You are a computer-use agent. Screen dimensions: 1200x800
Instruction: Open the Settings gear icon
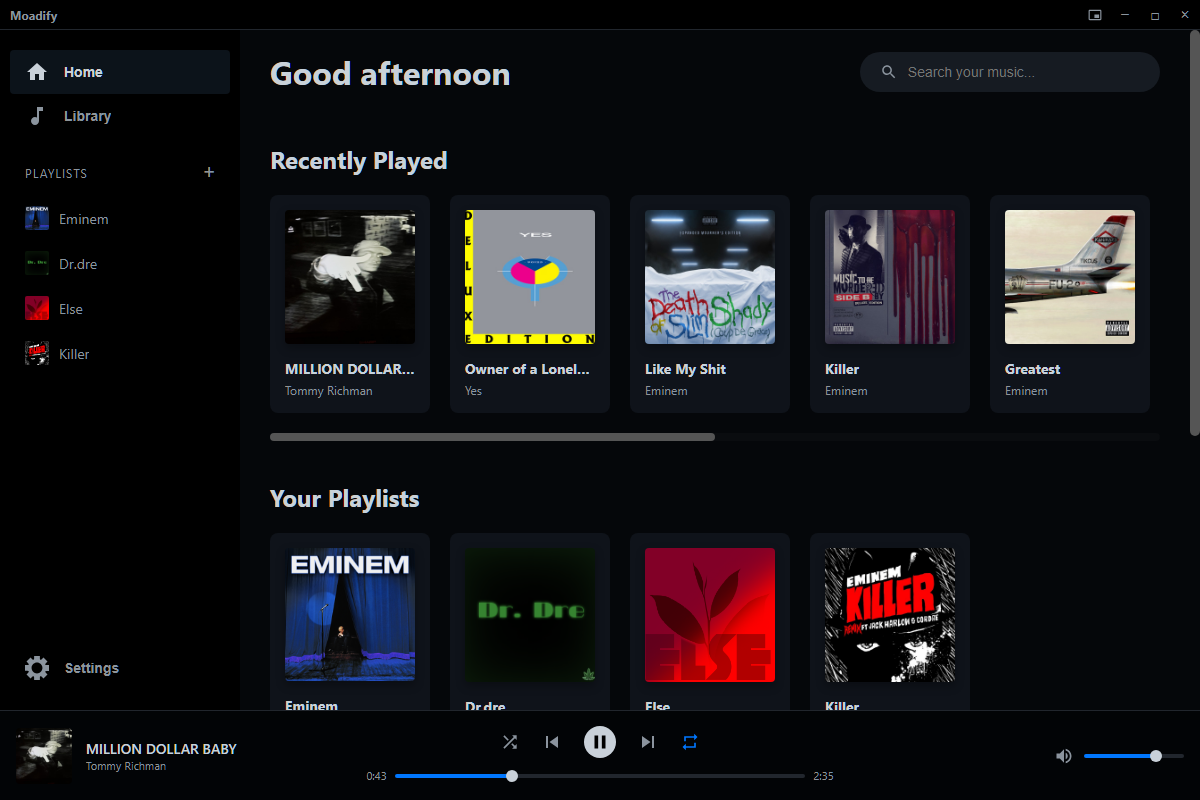[x=37, y=668]
